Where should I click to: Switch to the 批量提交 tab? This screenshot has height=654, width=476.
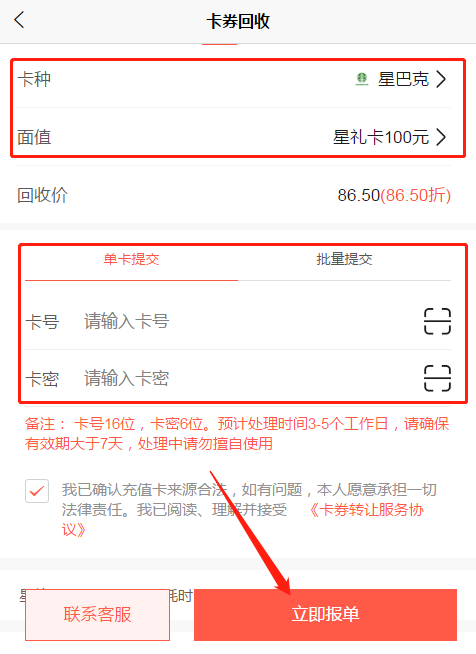click(344, 259)
